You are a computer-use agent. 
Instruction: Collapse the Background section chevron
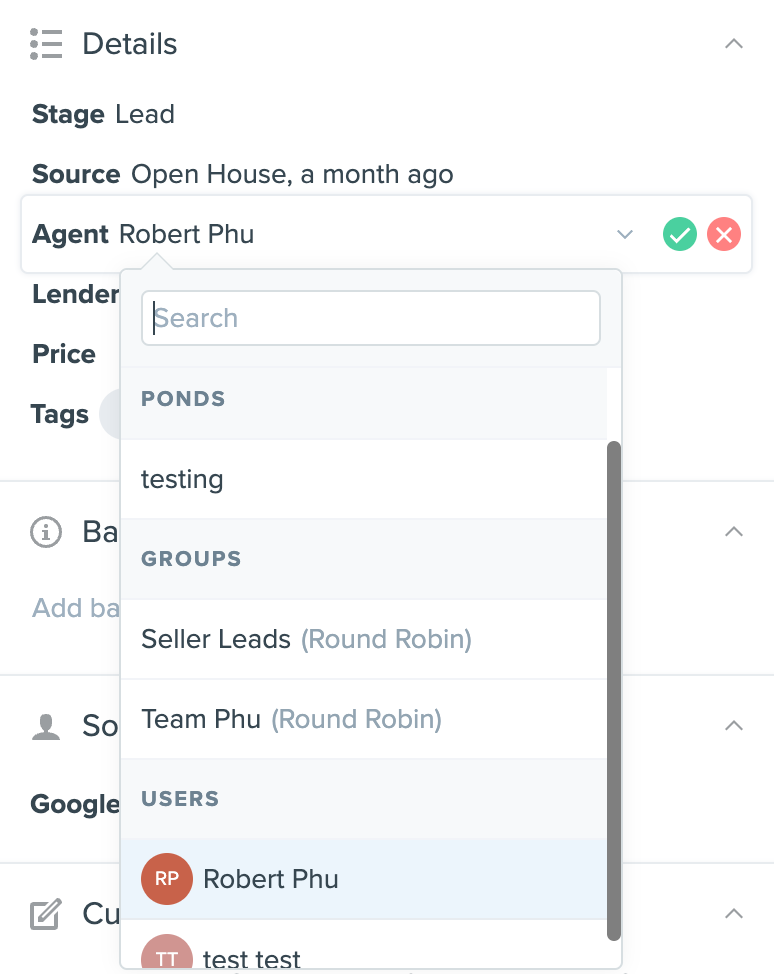[734, 531]
